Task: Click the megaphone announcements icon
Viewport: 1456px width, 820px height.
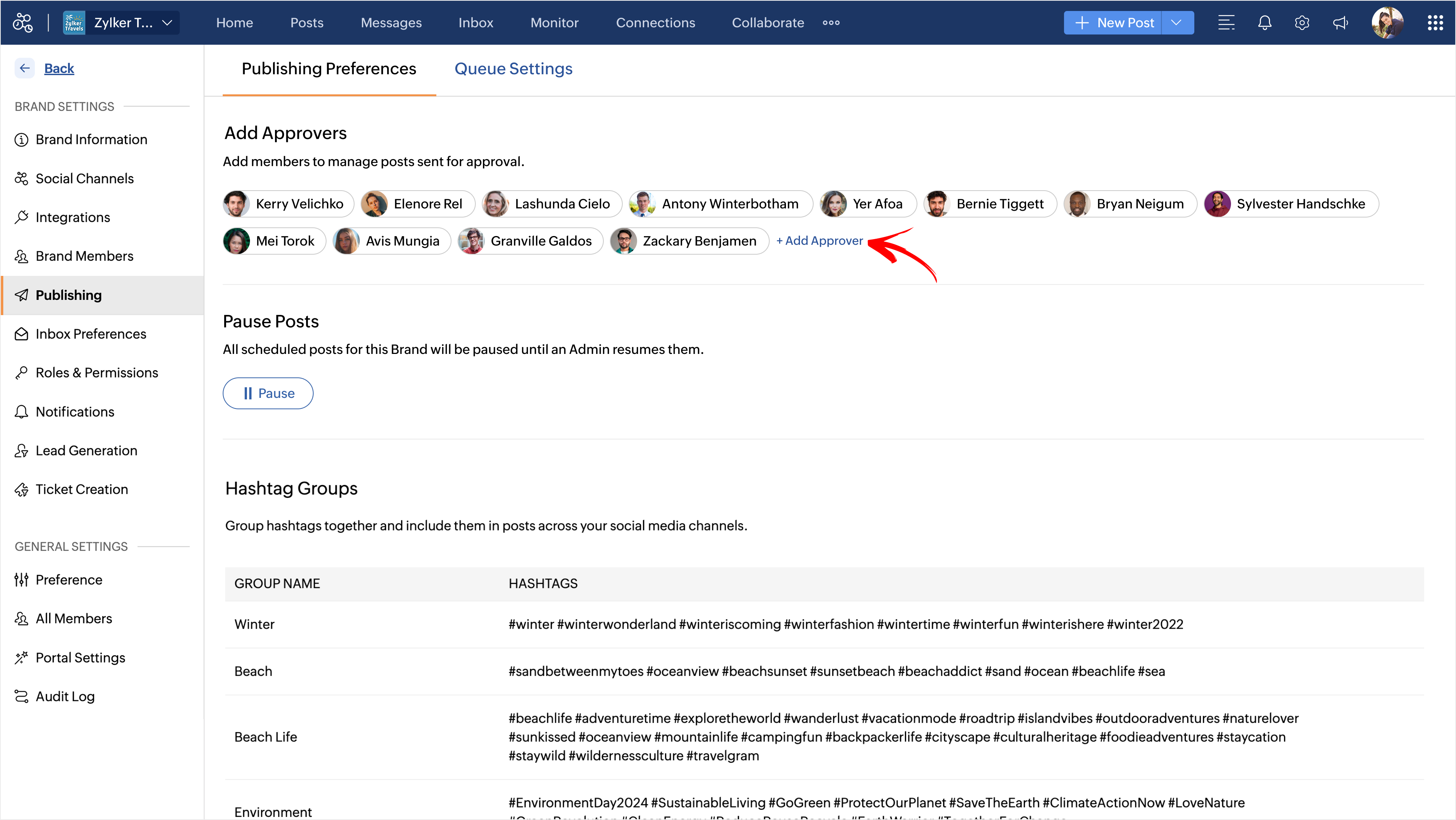Action: click(1340, 23)
